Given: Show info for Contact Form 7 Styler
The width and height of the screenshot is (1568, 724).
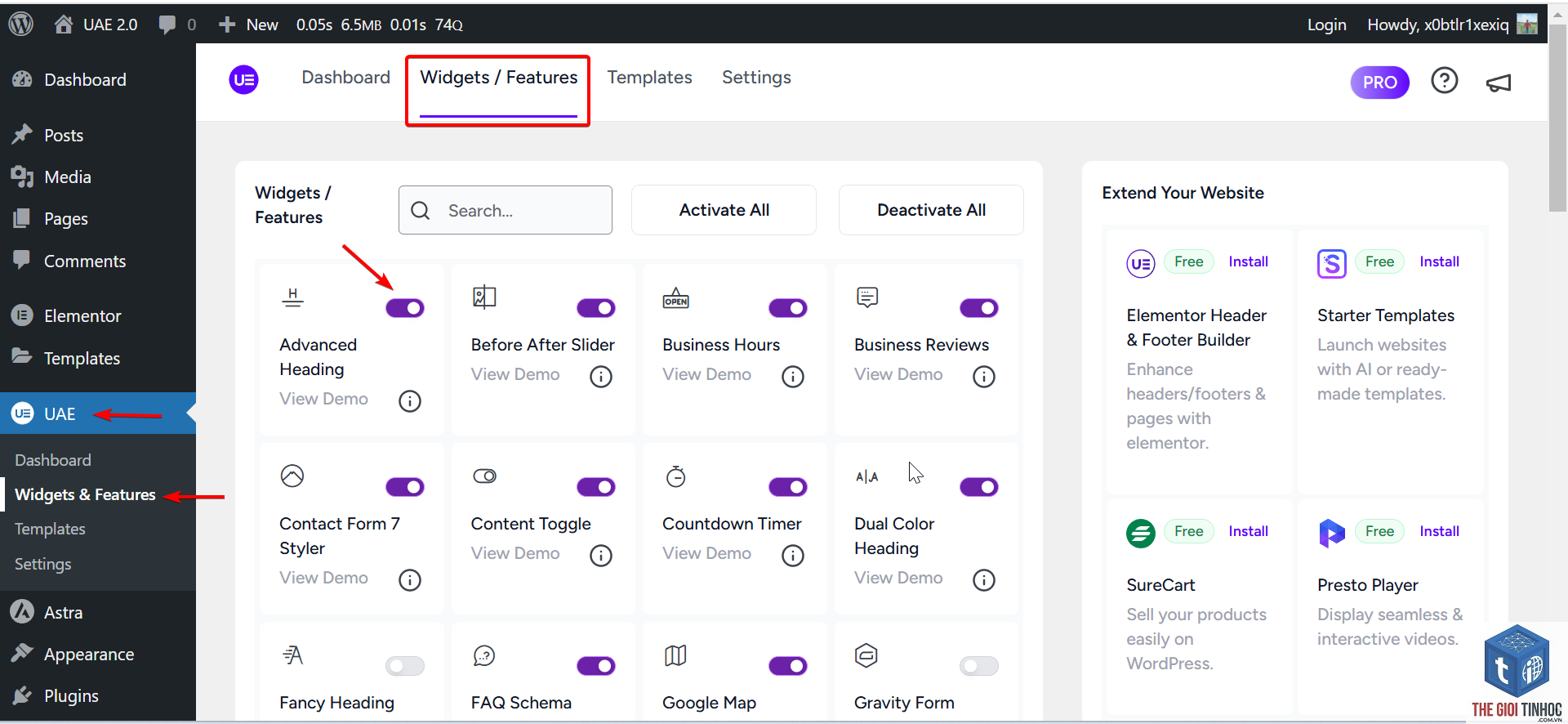Looking at the screenshot, I should coord(410,580).
